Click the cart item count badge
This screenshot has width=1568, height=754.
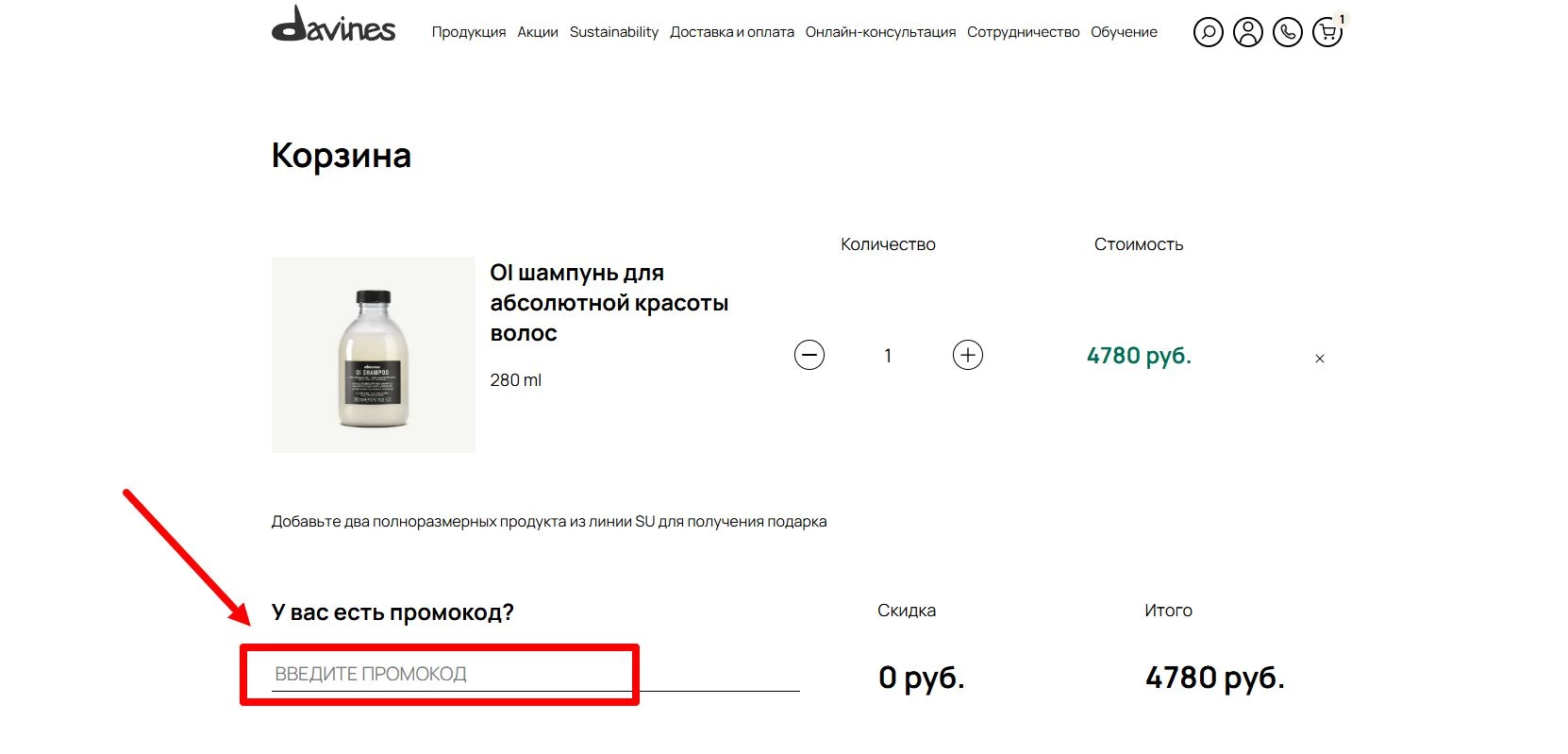(x=1343, y=19)
